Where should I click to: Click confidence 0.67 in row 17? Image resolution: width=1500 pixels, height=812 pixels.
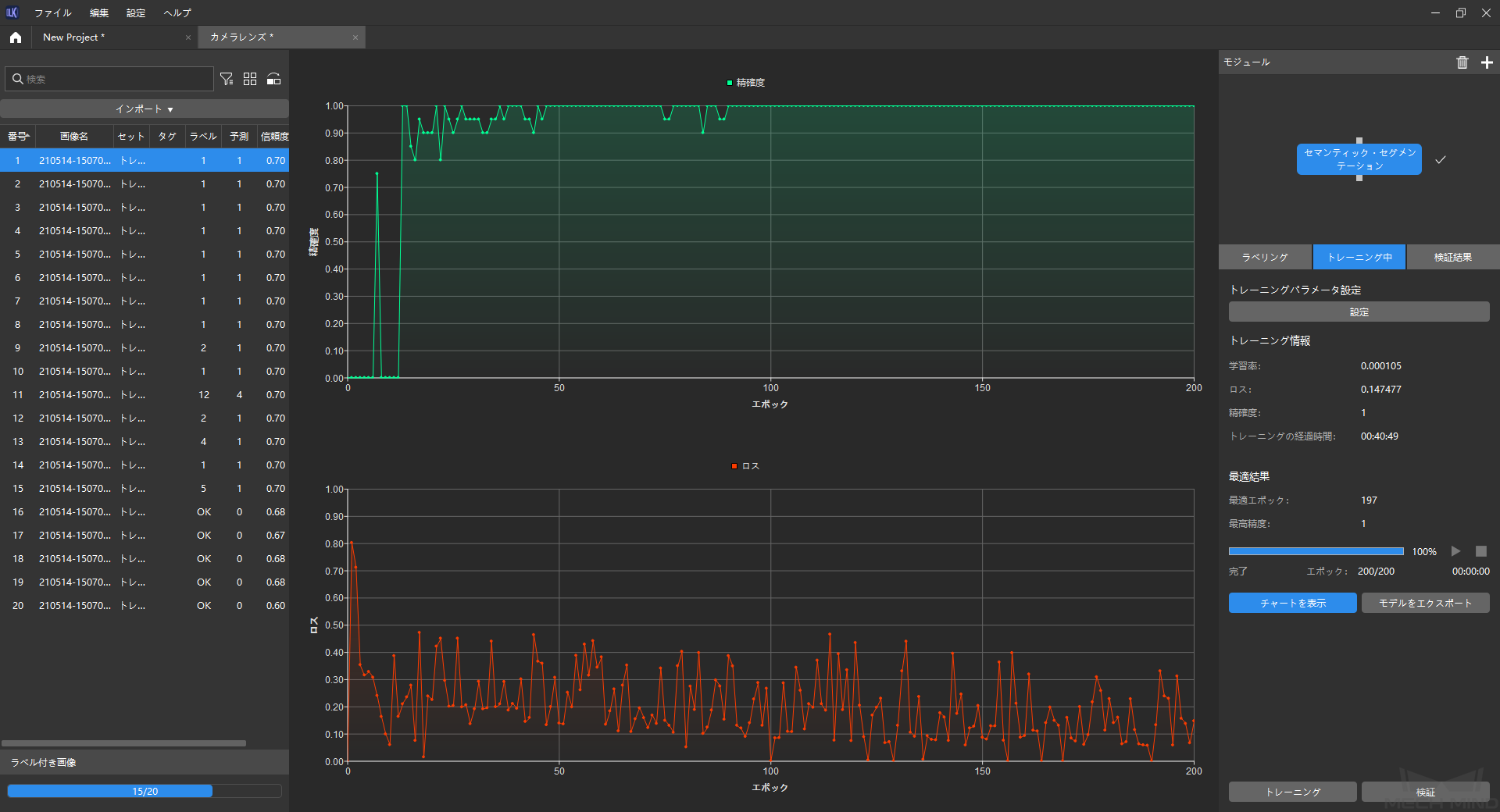click(x=276, y=536)
